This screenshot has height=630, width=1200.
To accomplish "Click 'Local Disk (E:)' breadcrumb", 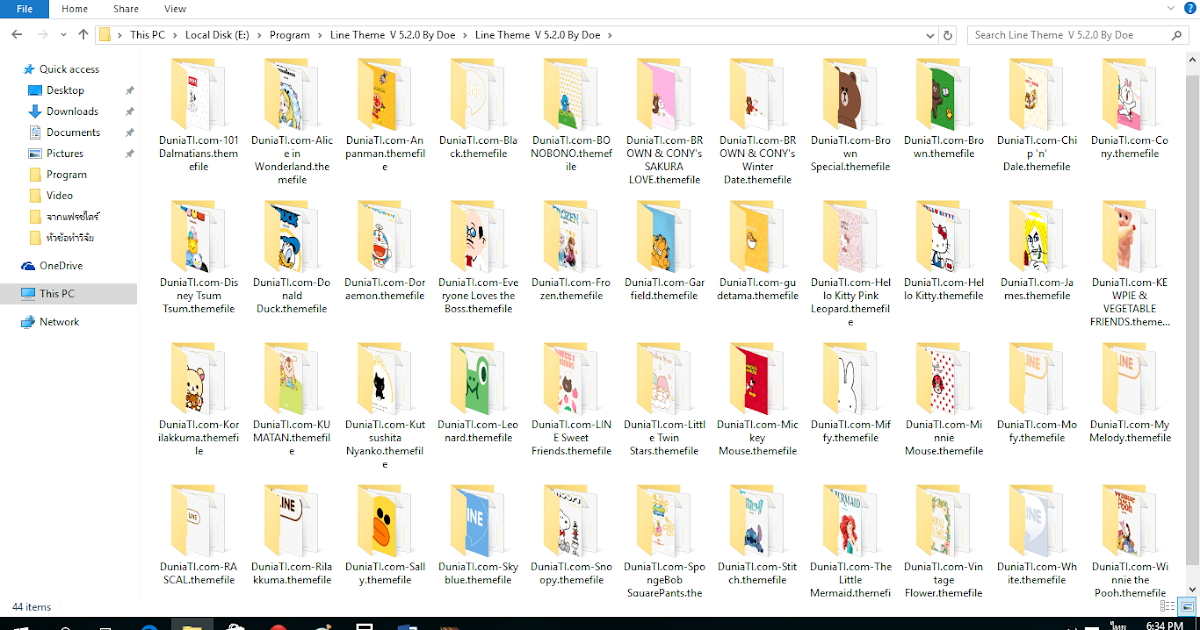I will tap(217, 35).
